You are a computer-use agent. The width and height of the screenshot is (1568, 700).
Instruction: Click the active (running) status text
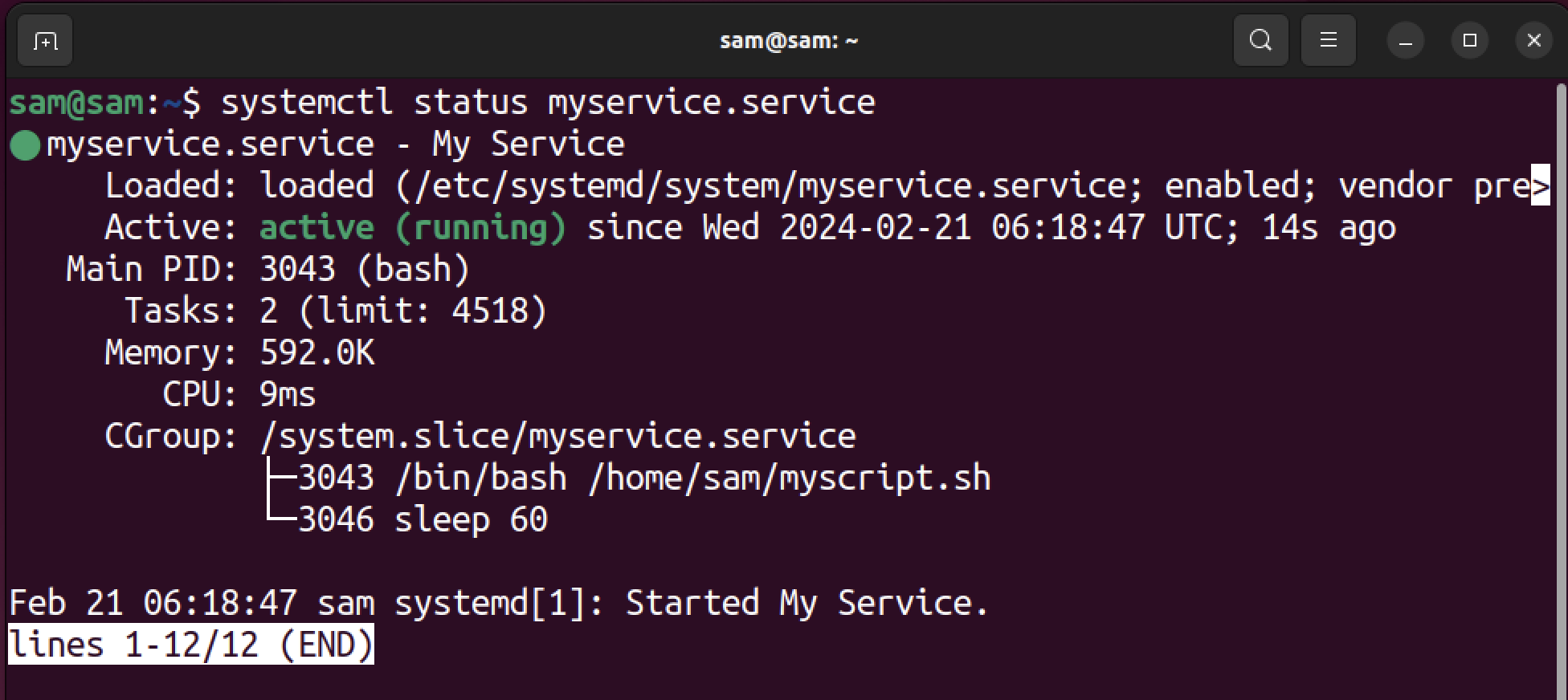click(412, 226)
